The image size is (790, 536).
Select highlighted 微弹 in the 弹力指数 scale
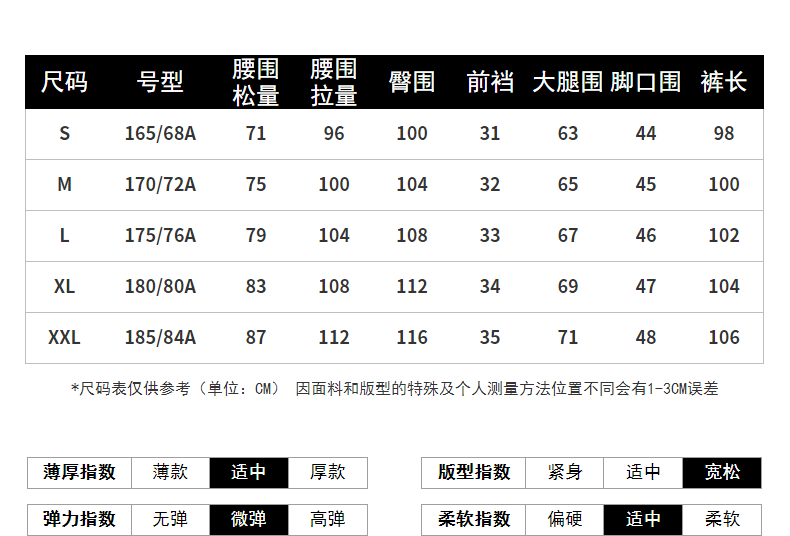point(249,519)
